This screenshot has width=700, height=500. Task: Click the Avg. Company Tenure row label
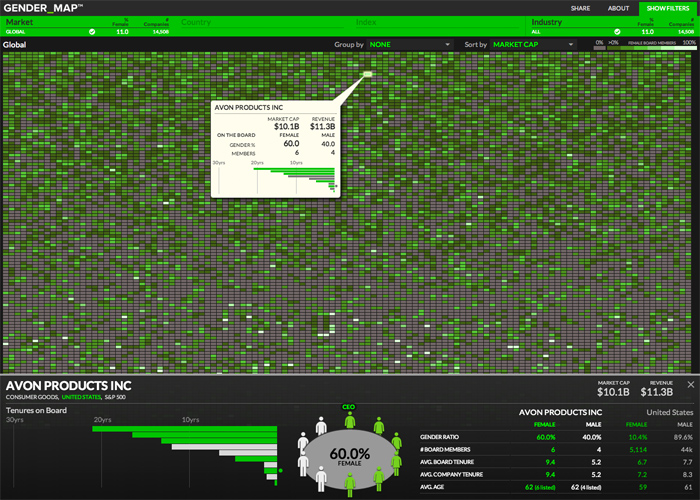pos(451,475)
